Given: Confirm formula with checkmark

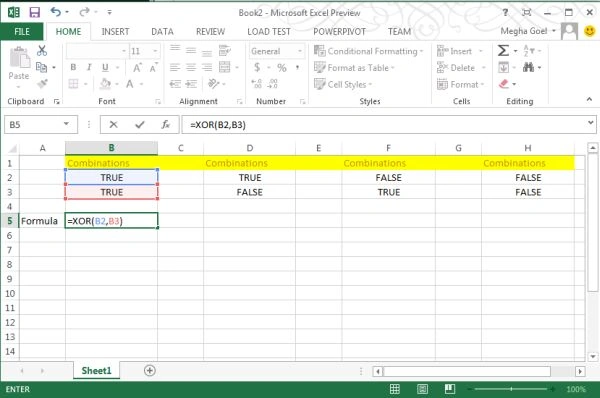Looking at the screenshot, I should (x=140, y=124).
